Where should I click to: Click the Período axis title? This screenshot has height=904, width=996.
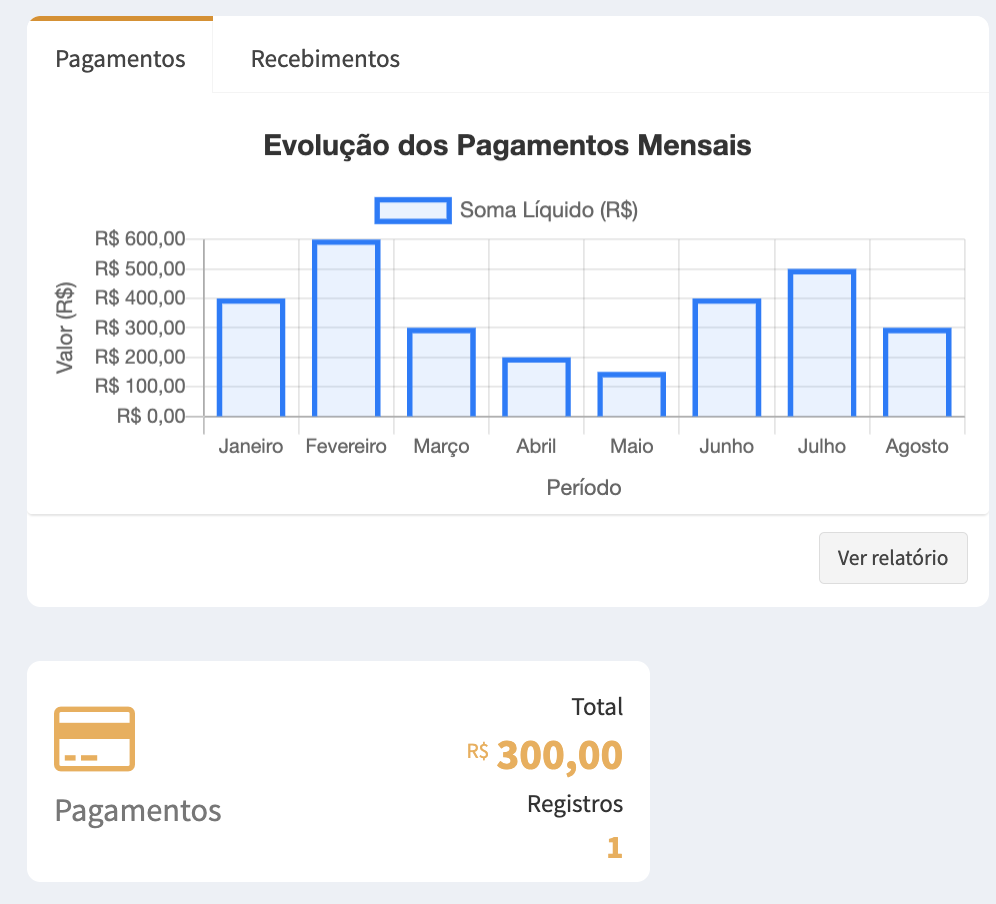(x=584, y=488)
